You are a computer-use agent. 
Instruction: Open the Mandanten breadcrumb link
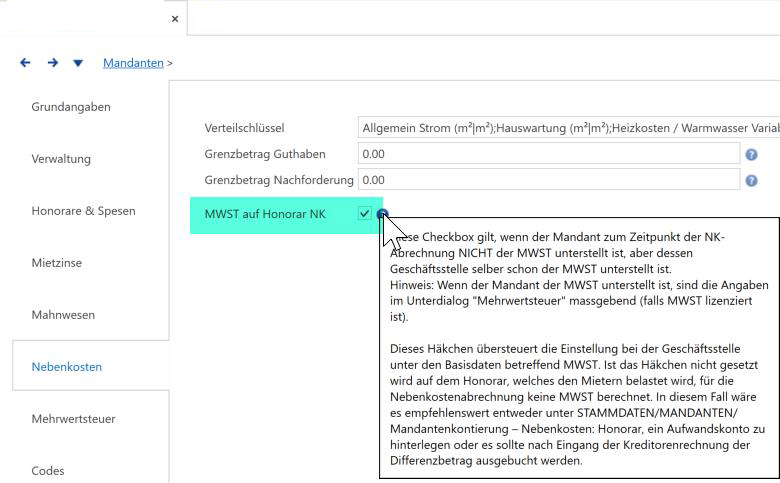pyautogui.click(x=133, y=63)
